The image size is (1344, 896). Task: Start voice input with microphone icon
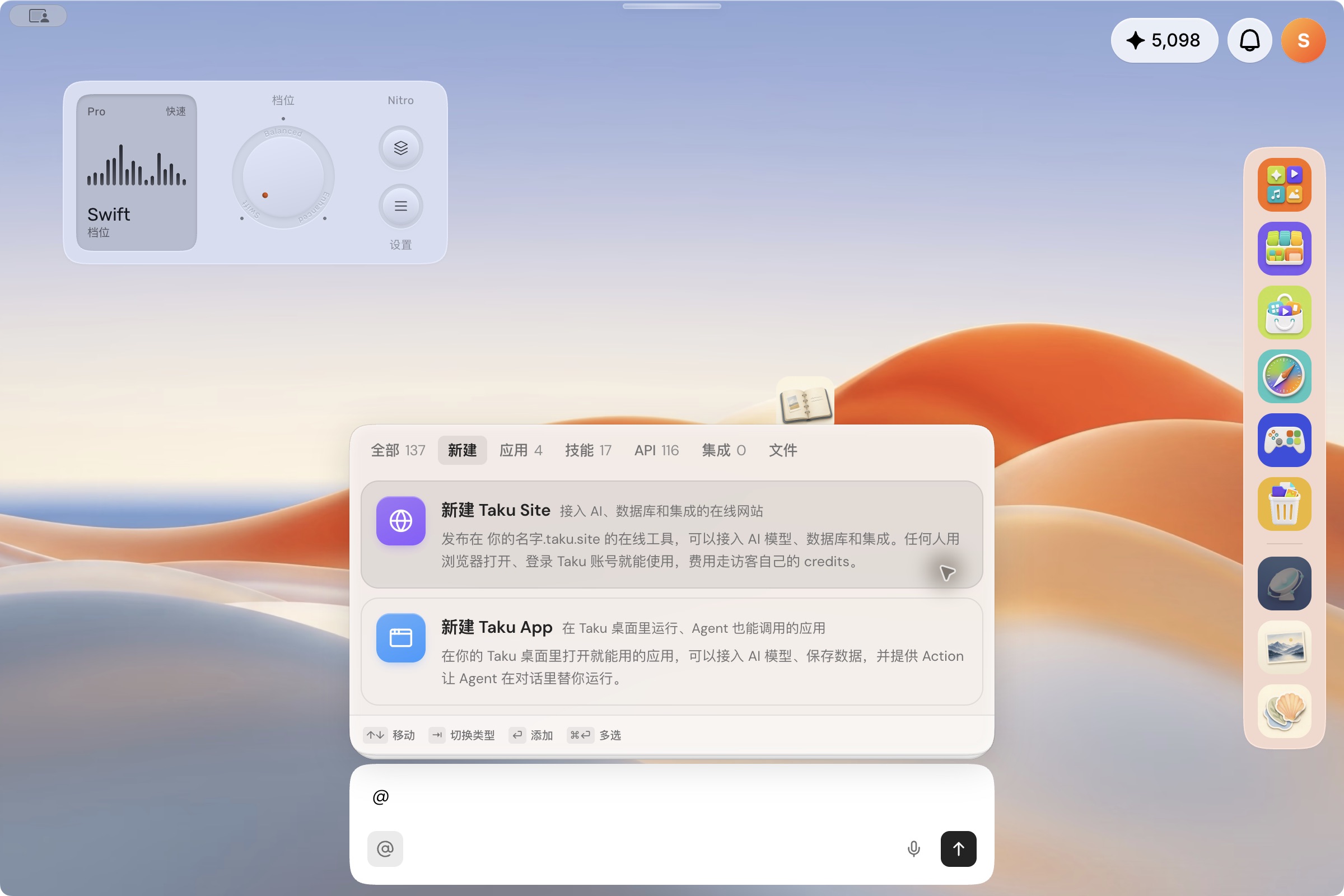(x=914, y=848)
